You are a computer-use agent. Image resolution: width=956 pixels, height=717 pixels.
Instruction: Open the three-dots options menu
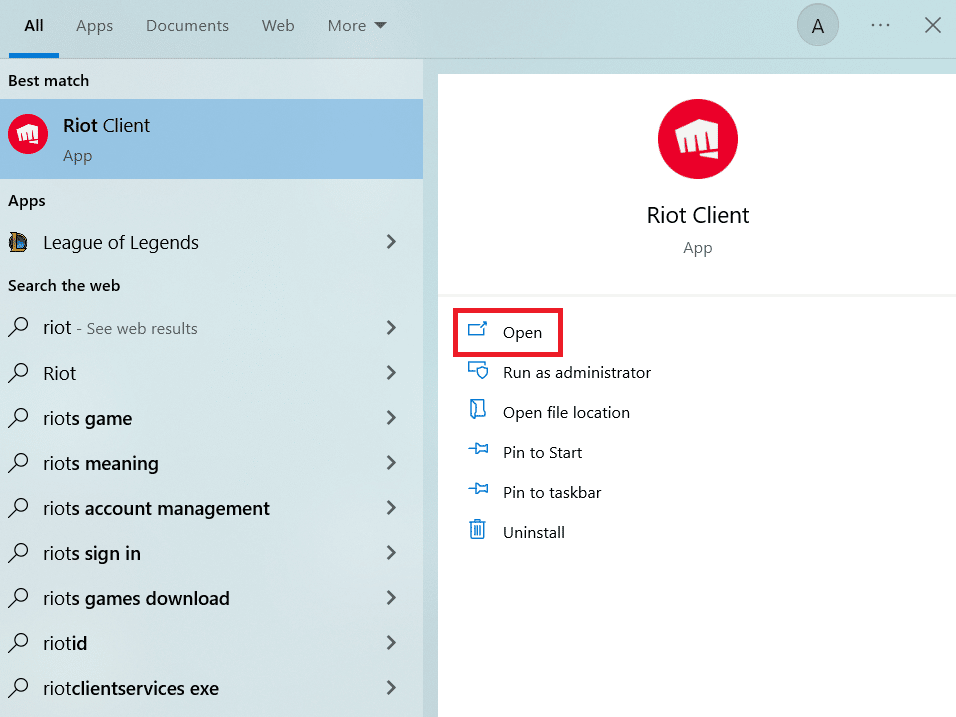pyautogui.click(x=880, y=25)
